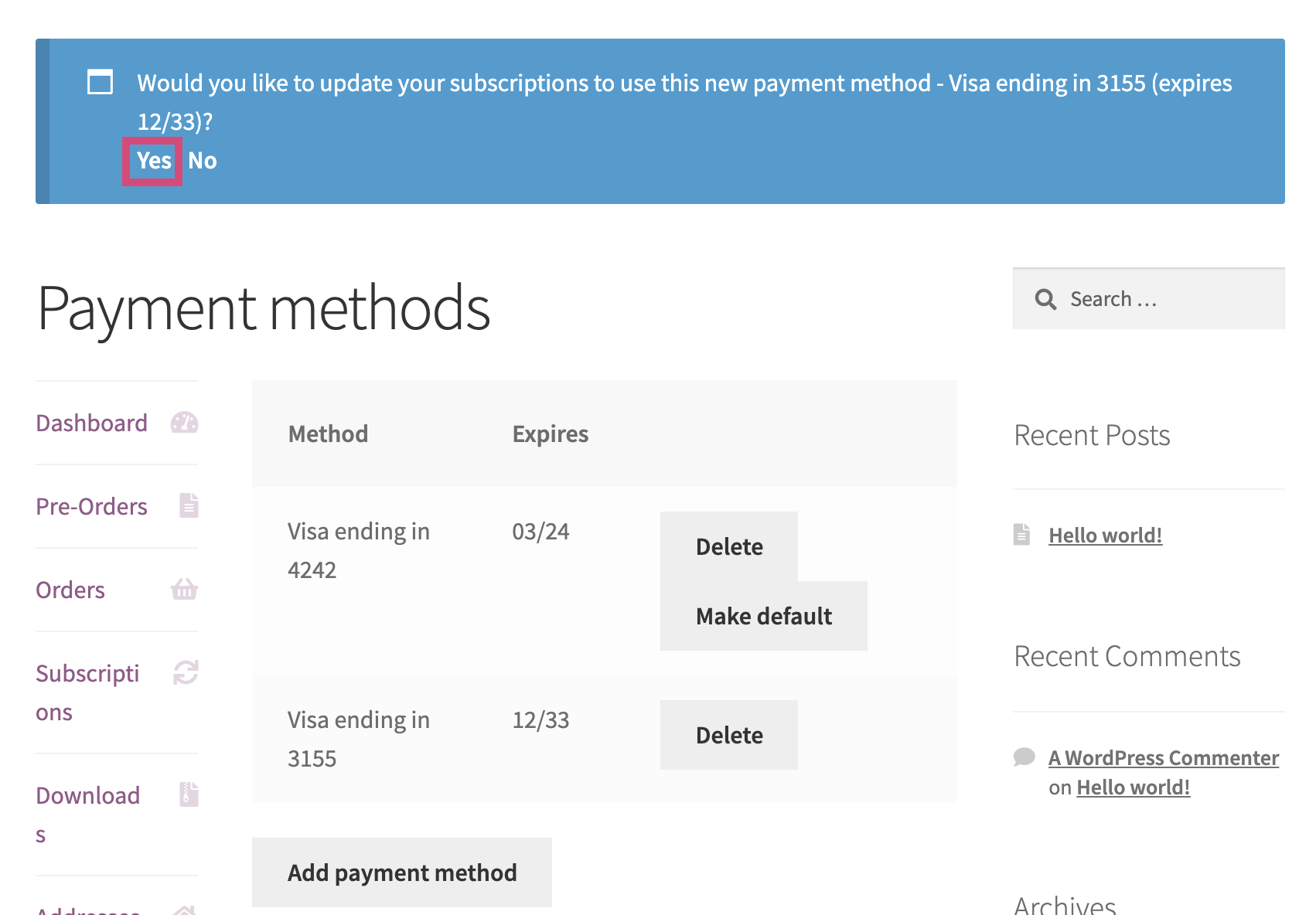Click the search magnifier icon
1316x915 pixels.
tap(1045, 298)
